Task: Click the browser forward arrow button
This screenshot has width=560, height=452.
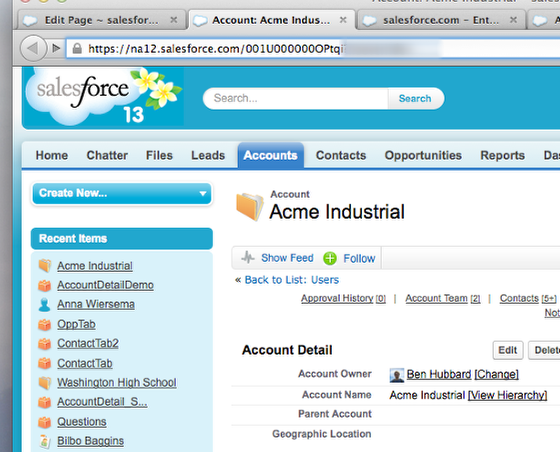Action: tap(56, 48)
